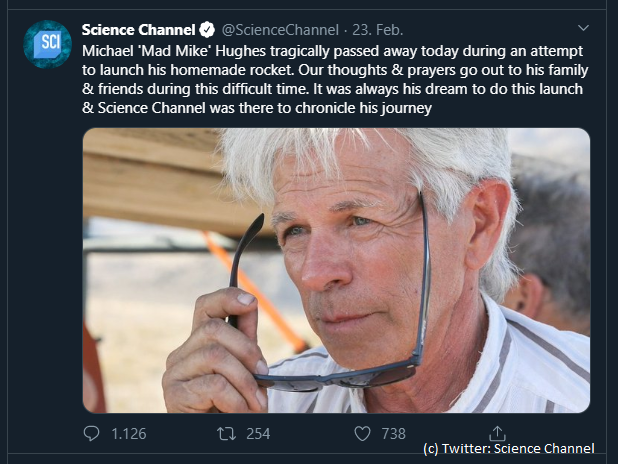The width and height of the screenshot is (618, 464).
Task: Click the 738 likes count
Action: [x=393, y=434]
